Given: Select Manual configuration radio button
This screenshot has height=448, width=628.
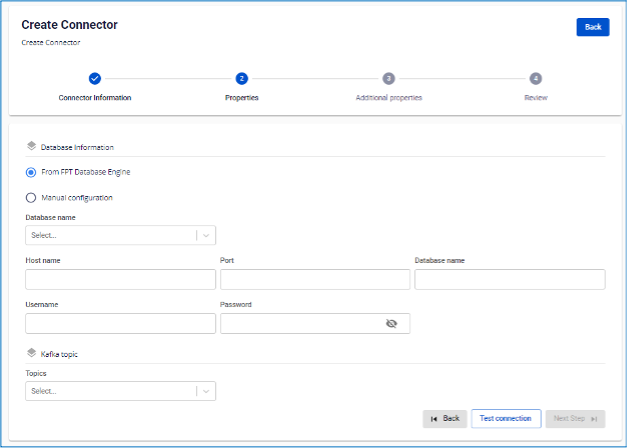Looking at the screenshot, I should 31,198.
